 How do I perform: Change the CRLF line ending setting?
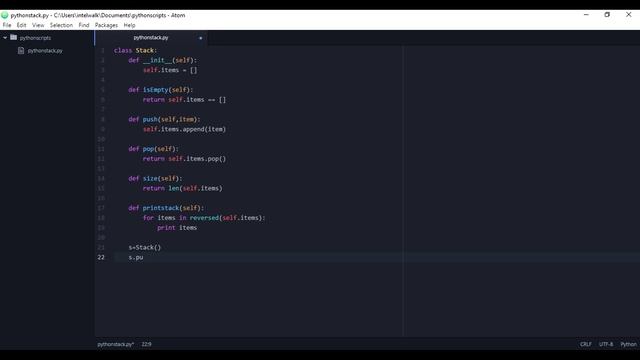(586, 344)
